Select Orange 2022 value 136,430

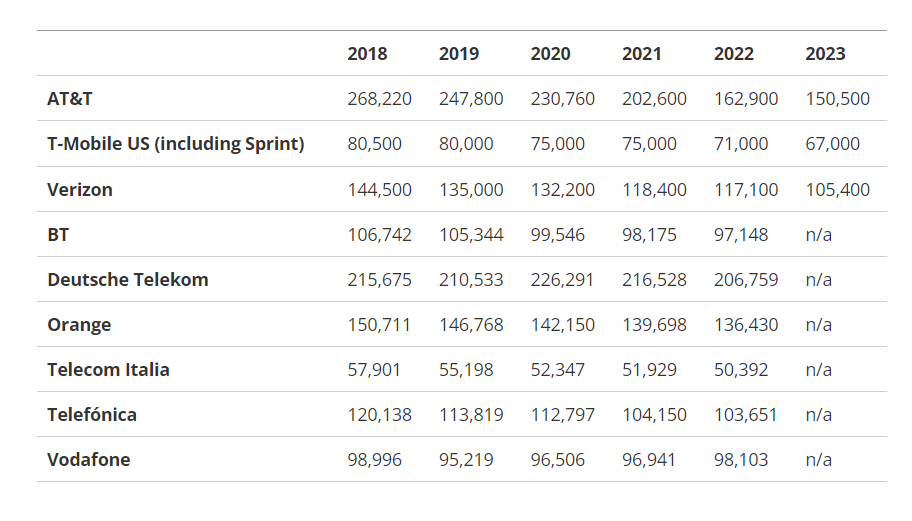(746, 324)
